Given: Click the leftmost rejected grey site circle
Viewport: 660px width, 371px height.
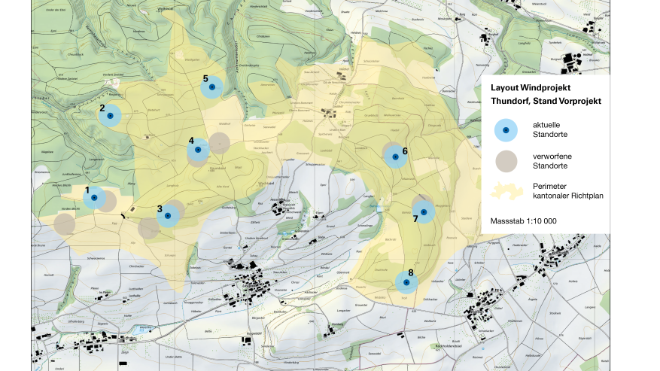Looking at the screenshot, I should click(64, 224).
